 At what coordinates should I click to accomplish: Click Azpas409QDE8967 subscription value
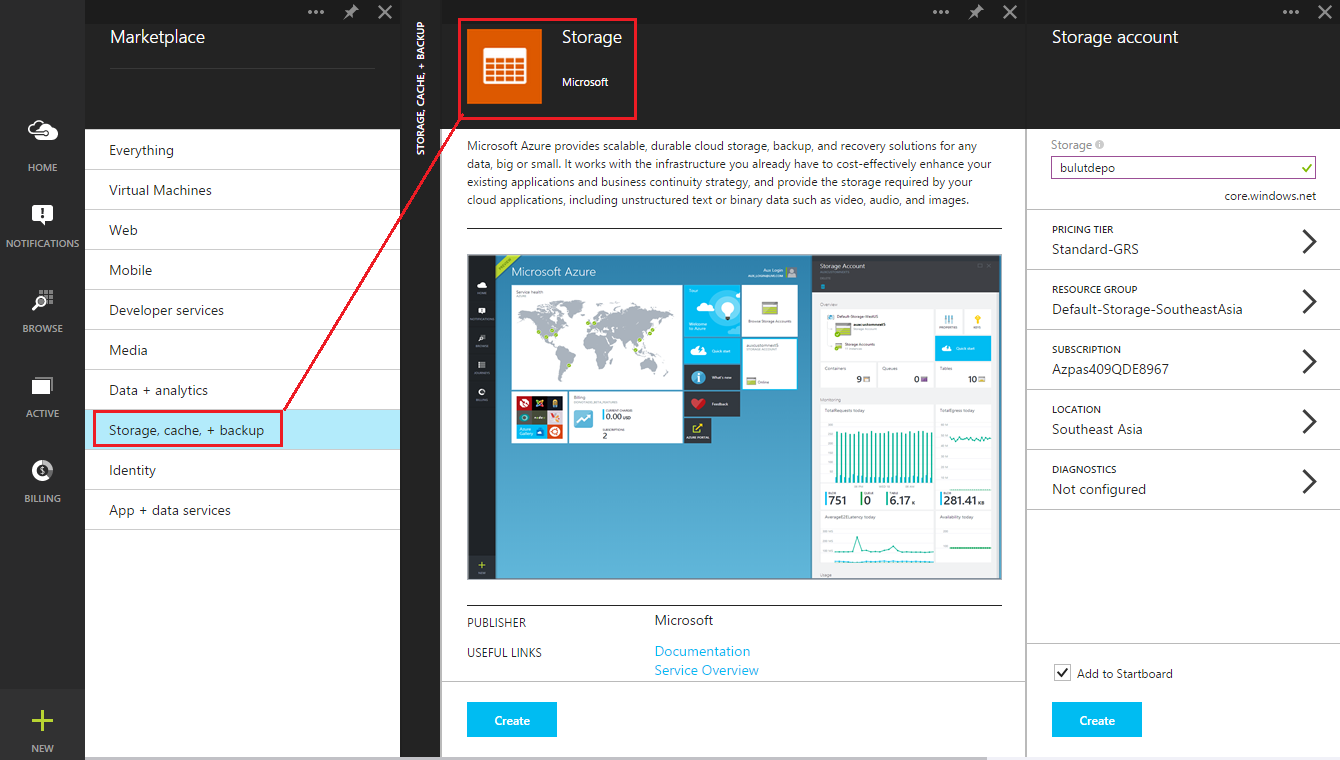click(1110, 369)
